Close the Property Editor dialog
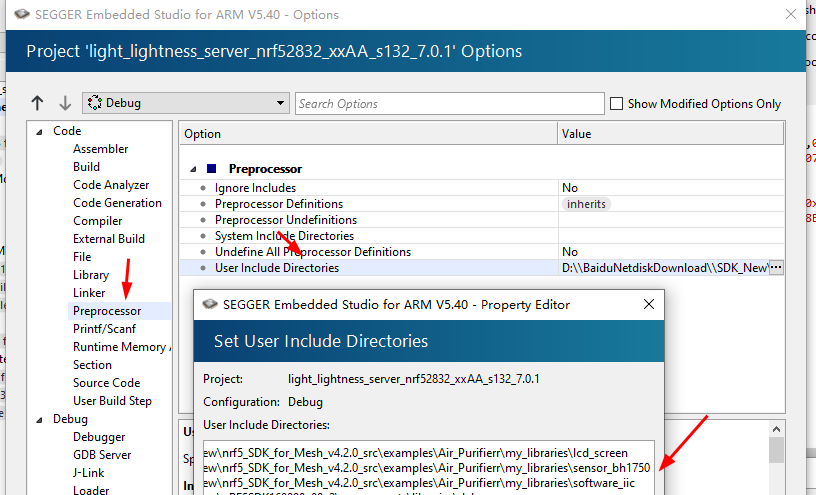The height and width of the screenshot is (495, 816). (649, 304)
